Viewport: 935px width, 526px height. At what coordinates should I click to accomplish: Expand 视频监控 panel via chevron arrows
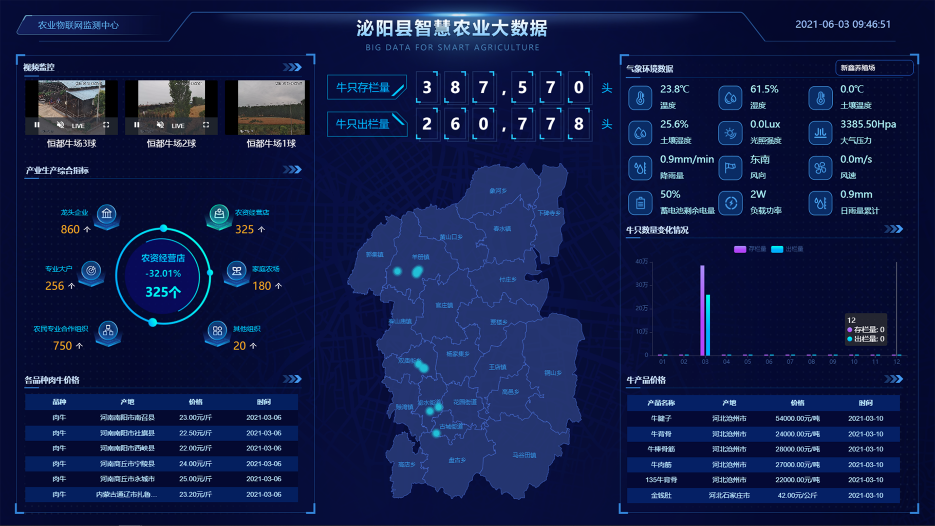pos(292,68)
